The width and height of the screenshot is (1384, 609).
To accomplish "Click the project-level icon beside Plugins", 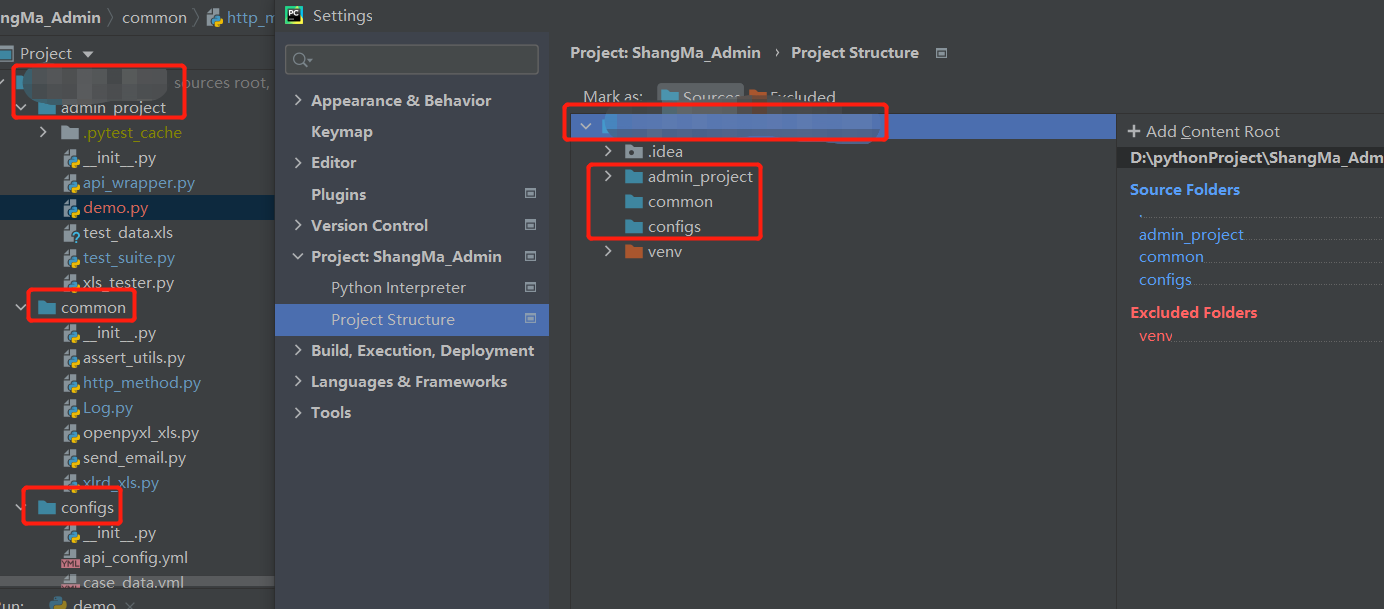I will [530, 194].
